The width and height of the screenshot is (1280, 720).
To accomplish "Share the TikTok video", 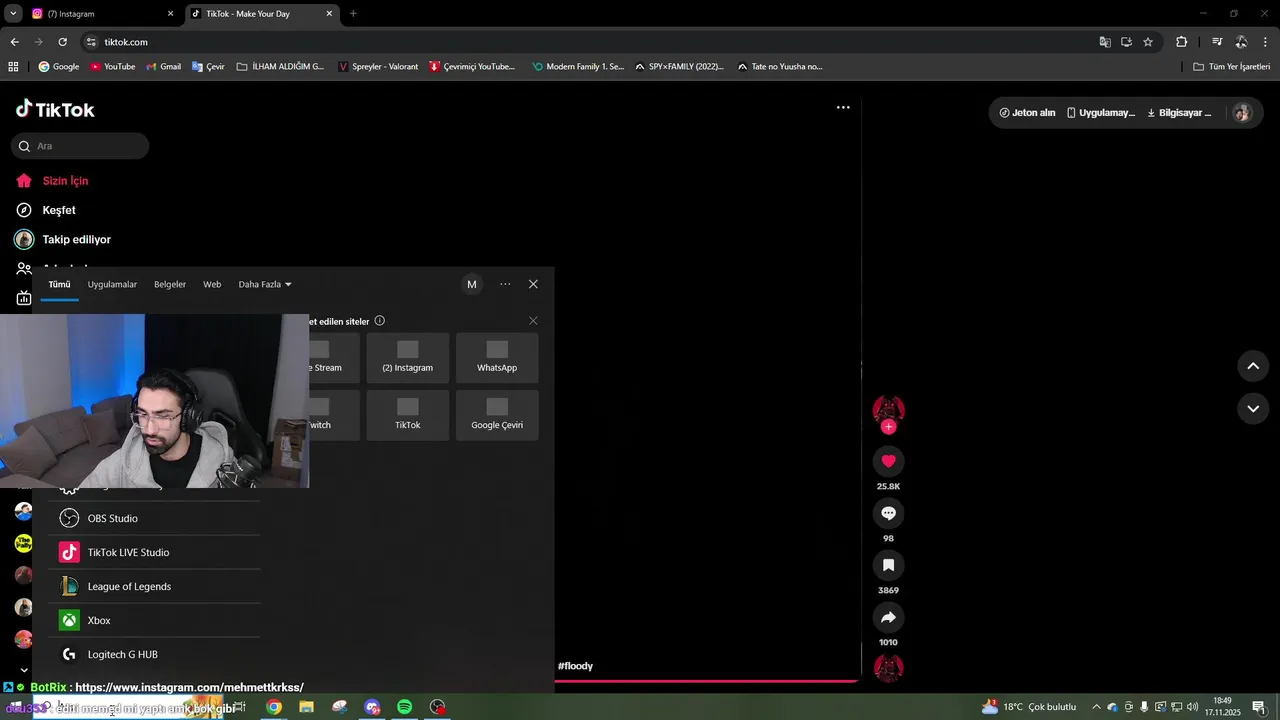I will click(888, 617).
